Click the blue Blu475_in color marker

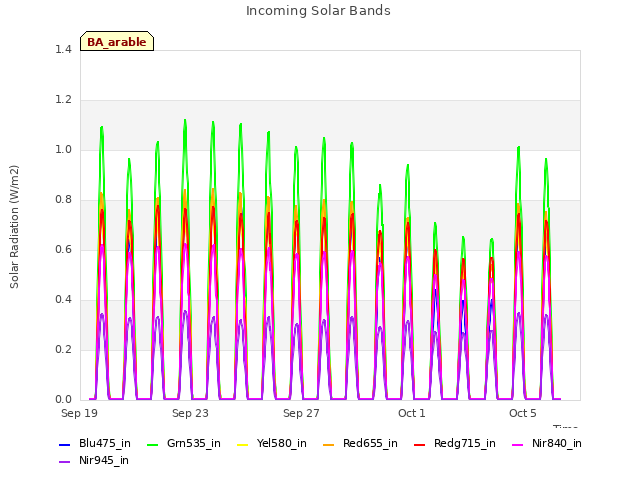point(64,444)
